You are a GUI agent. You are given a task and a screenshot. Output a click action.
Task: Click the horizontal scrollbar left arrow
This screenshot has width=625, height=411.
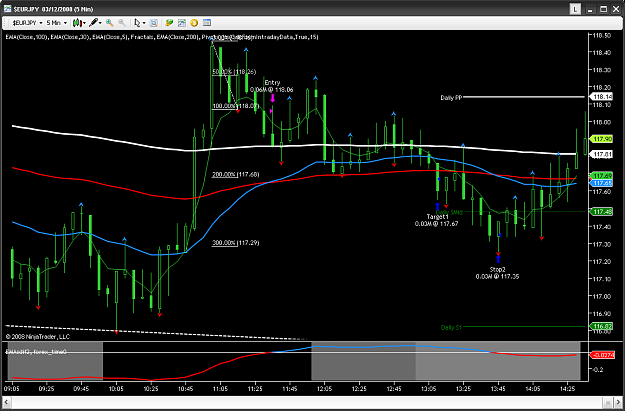[6, 402]
